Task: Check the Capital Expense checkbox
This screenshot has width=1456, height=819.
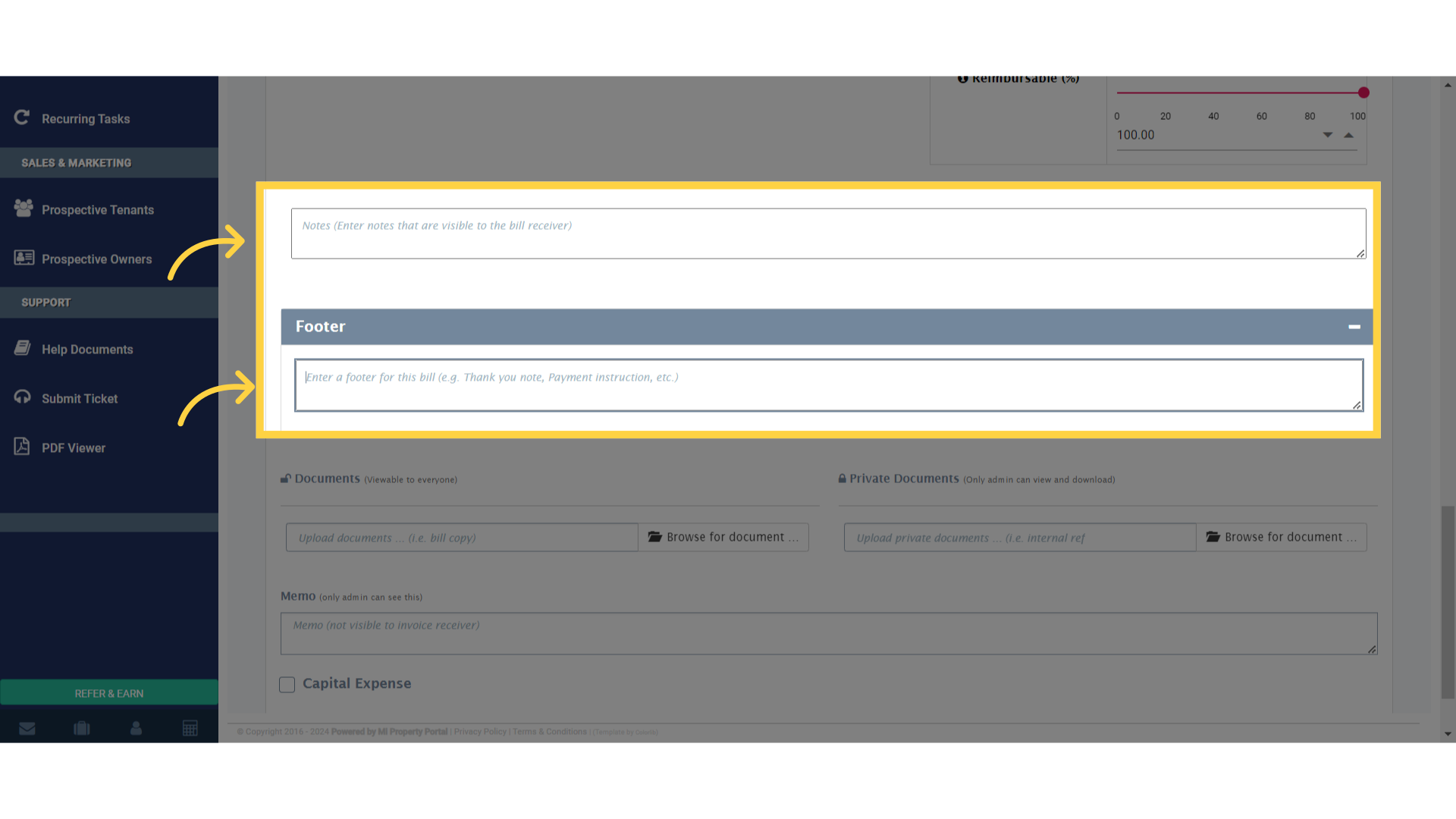Action: pyautogui.click(x=287, y=685)
